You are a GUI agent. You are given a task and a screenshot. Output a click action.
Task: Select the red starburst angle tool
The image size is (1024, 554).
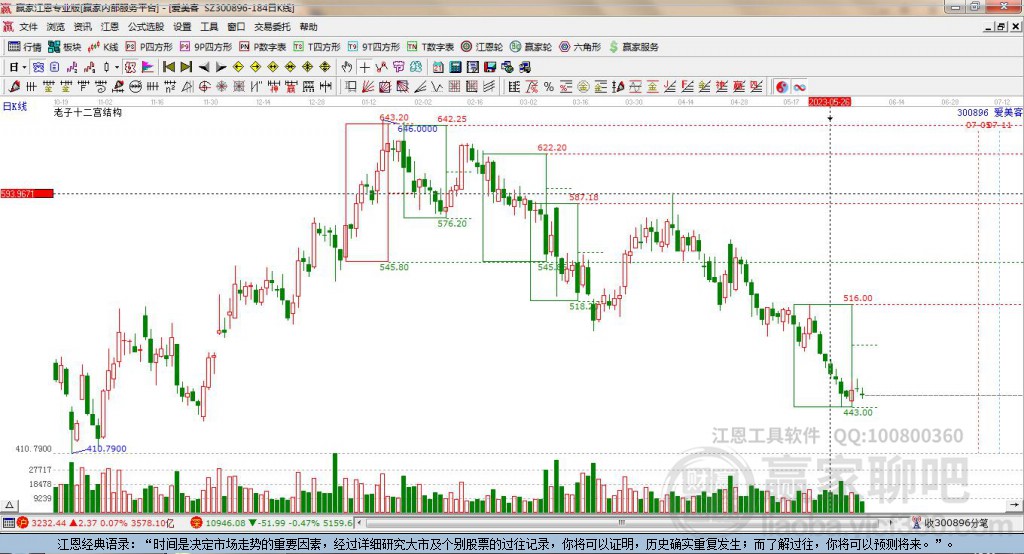(x=221, y=86)
